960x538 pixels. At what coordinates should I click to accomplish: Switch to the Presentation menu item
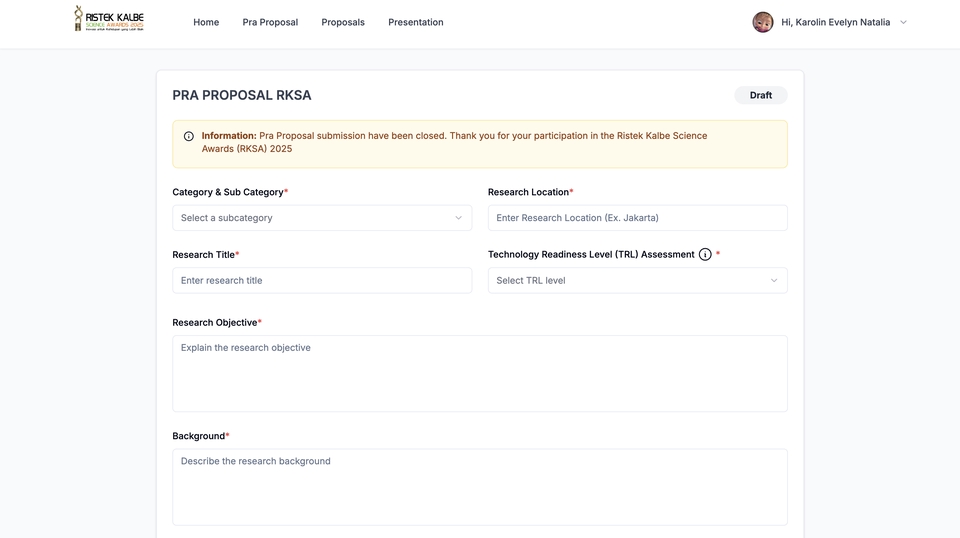[x=416, y=22]
